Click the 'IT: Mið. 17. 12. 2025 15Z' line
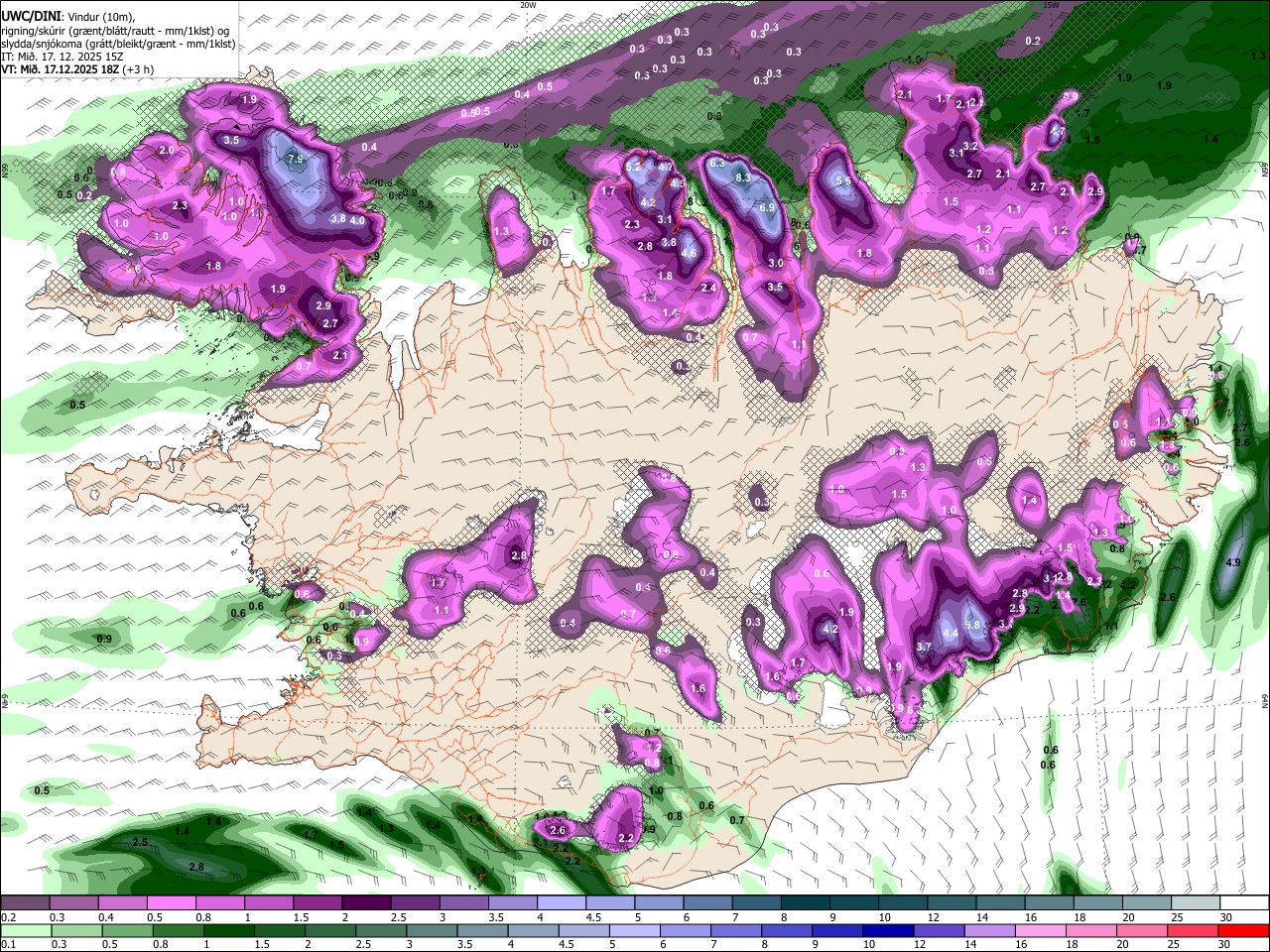The width and height of the screenshot is (1270, 952). coord(62,57)
